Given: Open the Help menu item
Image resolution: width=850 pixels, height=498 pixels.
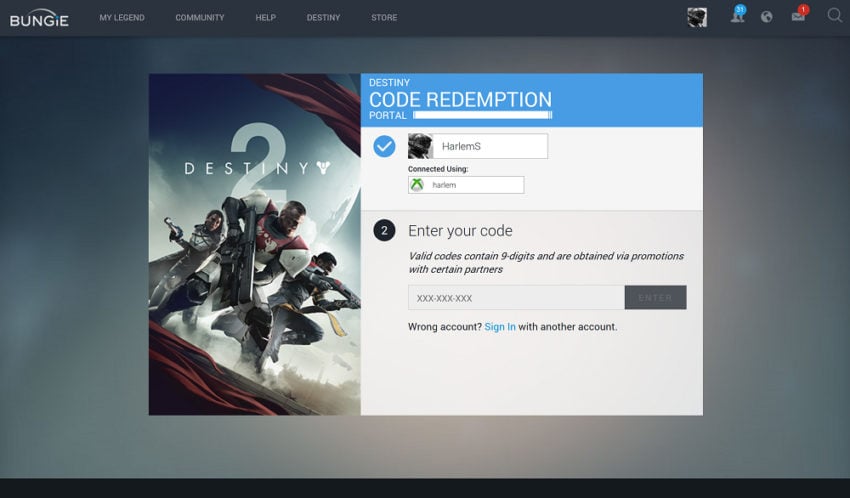Looking at the screenshot, I should 265,18.
